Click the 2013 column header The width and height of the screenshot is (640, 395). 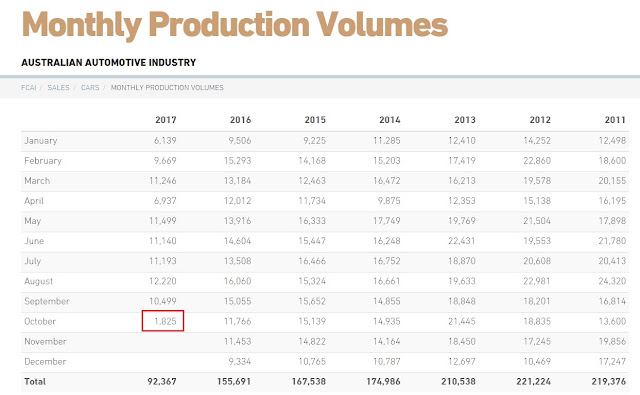[465, 120]
